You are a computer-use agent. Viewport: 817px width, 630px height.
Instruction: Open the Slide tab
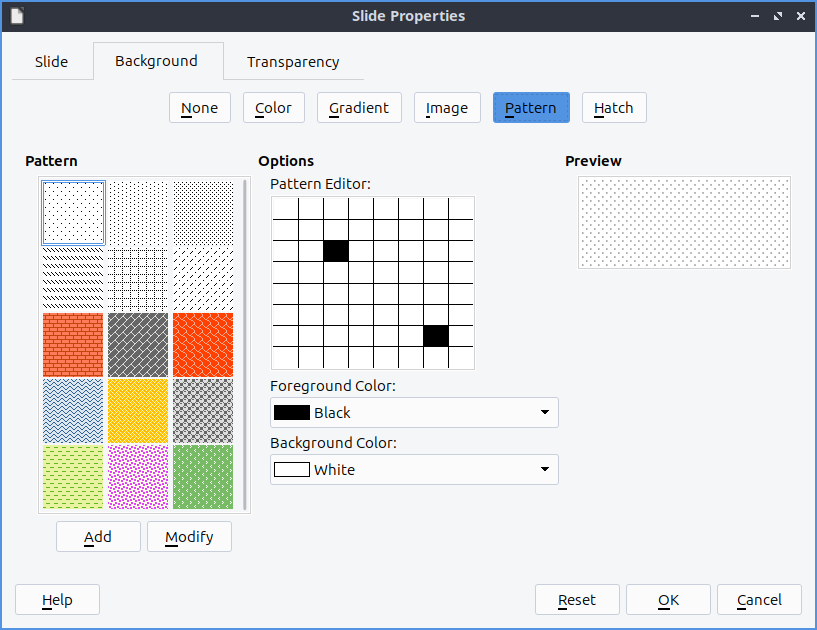pyautogui.click(x=51, y=62)
